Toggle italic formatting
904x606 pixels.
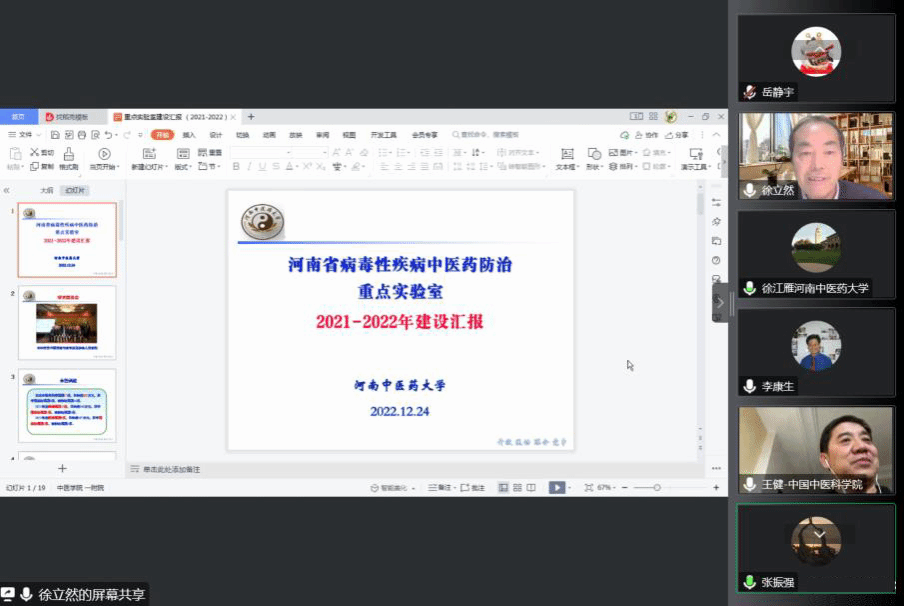[x=249, y=167]
